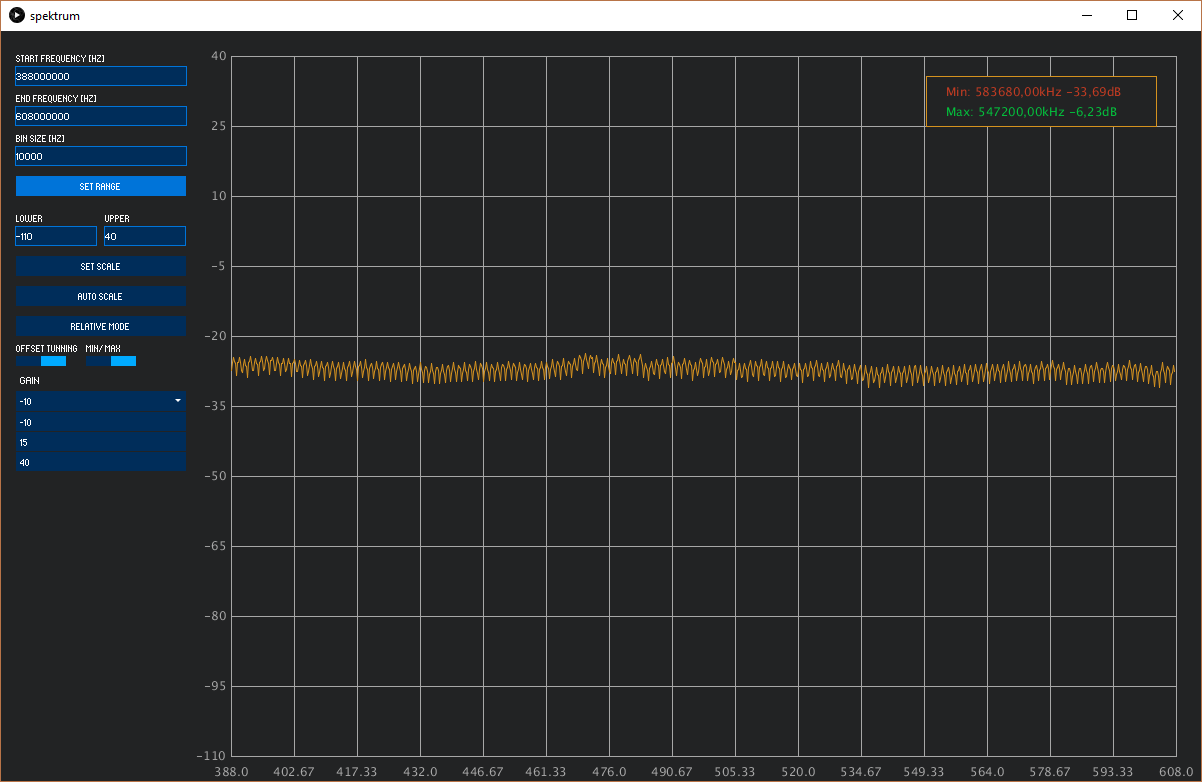
Task: Click the 593.33 frequency axis label
Action: tap(1113, 772)
